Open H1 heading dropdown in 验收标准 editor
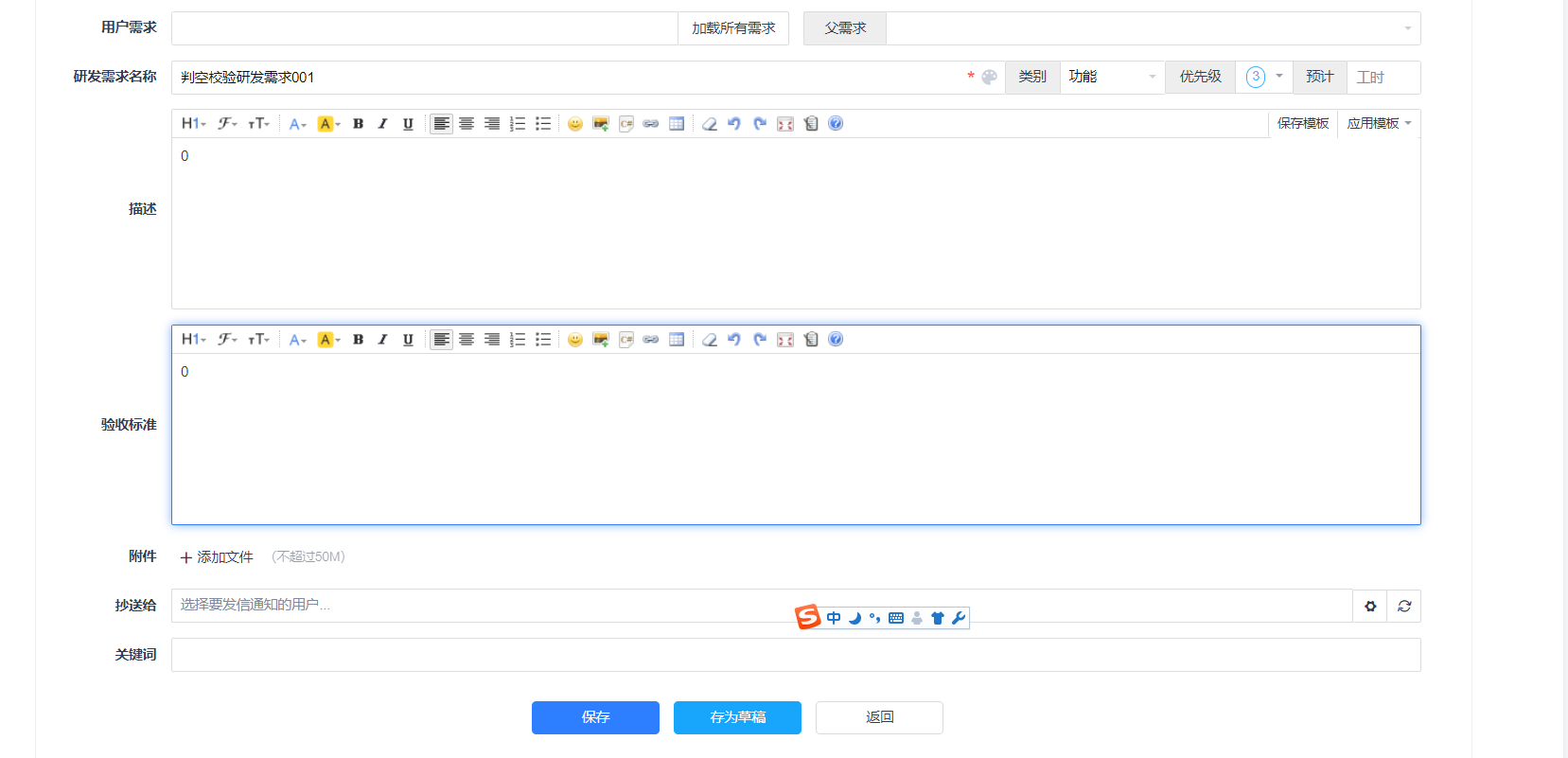This screenshot has width=1568, height=758. [x=194, y=340]
